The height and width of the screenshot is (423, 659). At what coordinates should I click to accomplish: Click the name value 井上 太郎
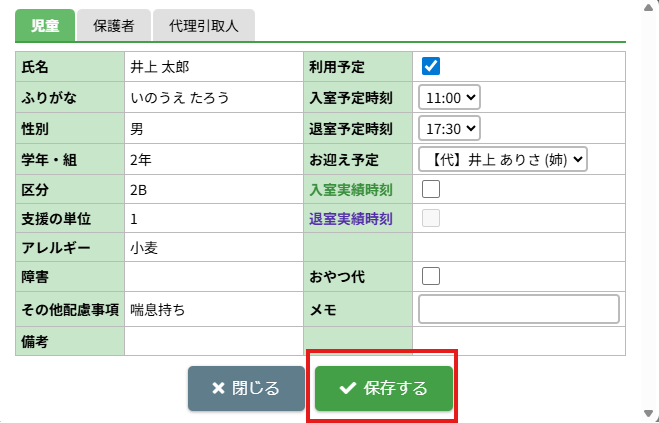point(160,68)
